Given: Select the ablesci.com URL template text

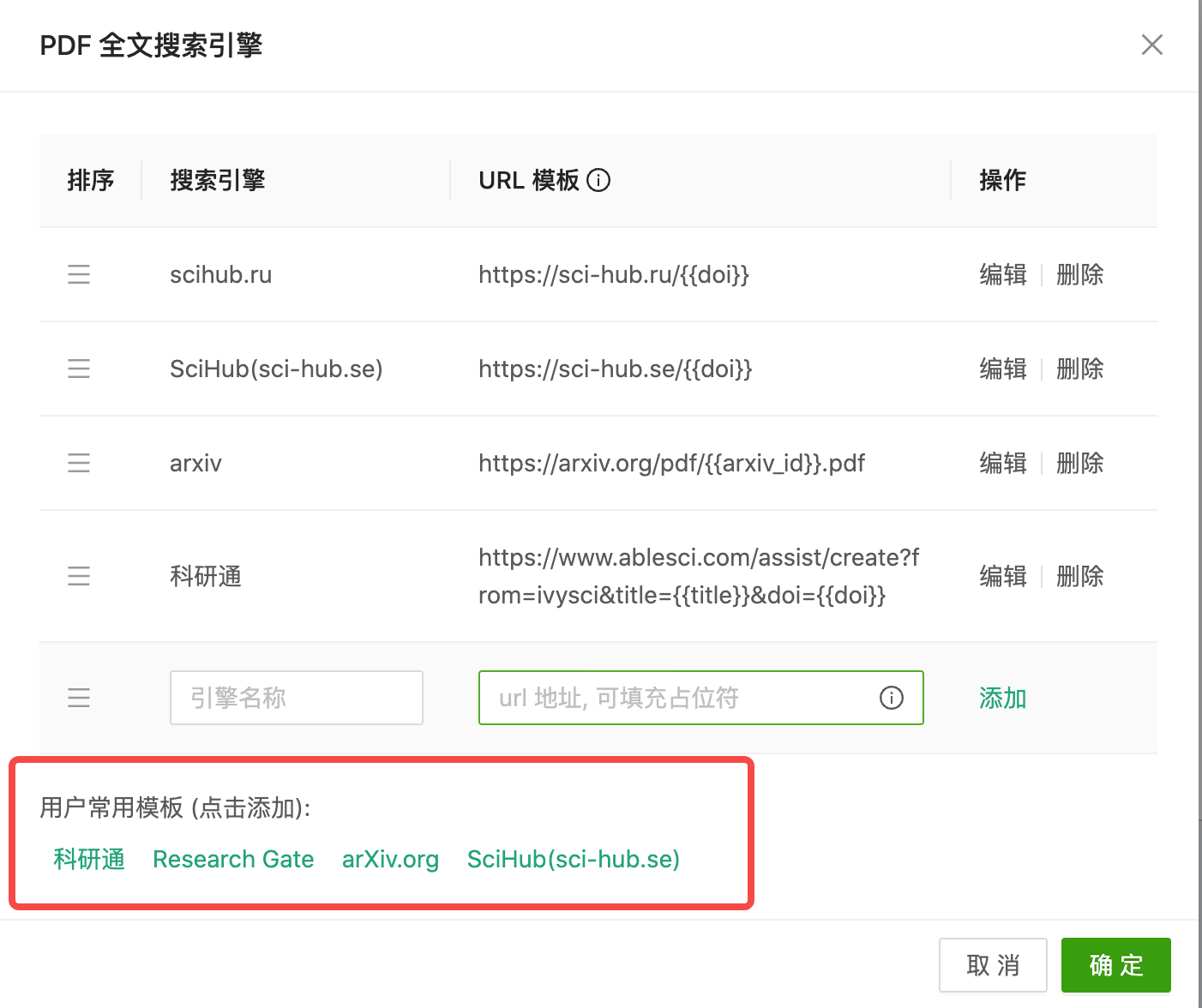Looking at the screenshot, I should (x=699, y=576).
